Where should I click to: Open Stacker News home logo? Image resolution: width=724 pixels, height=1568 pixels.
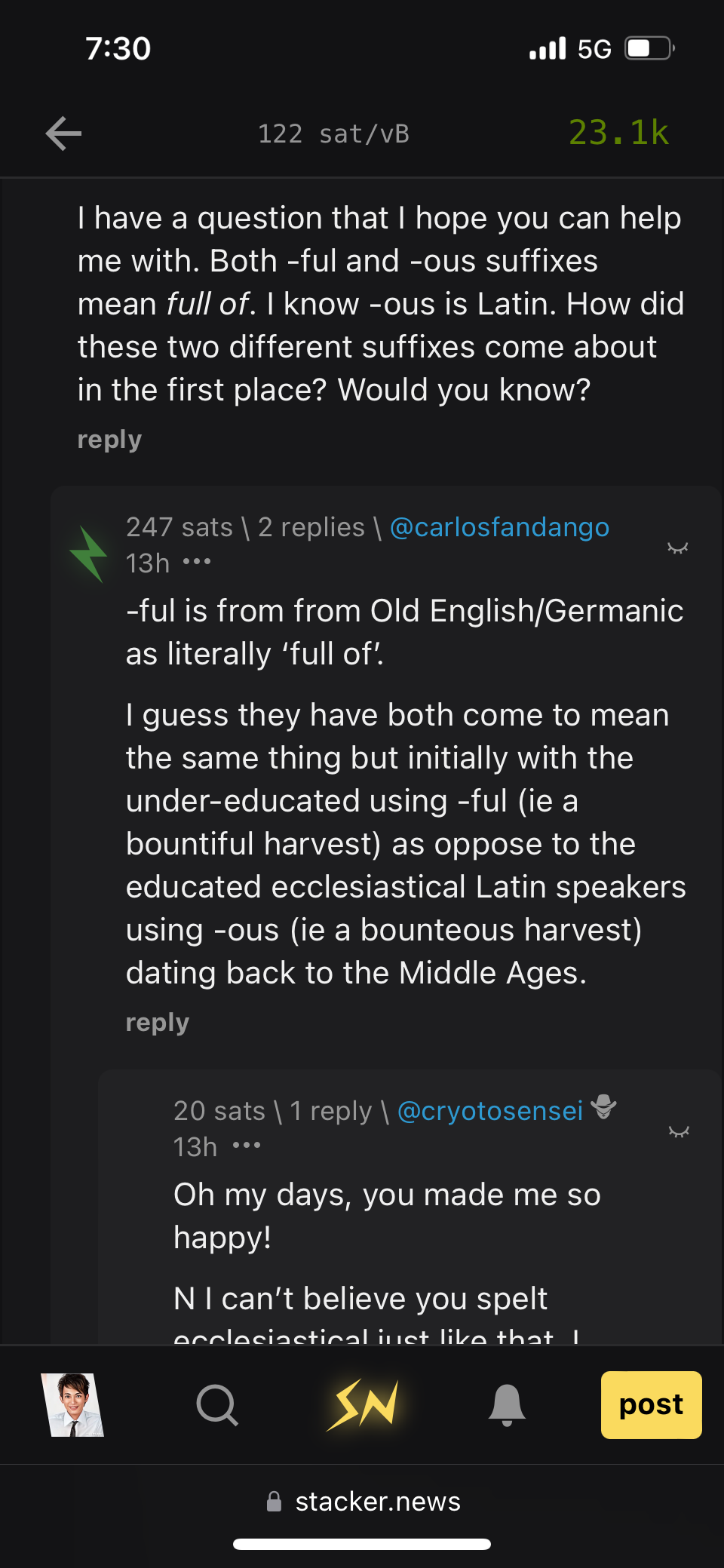(x=363, y=1405)
